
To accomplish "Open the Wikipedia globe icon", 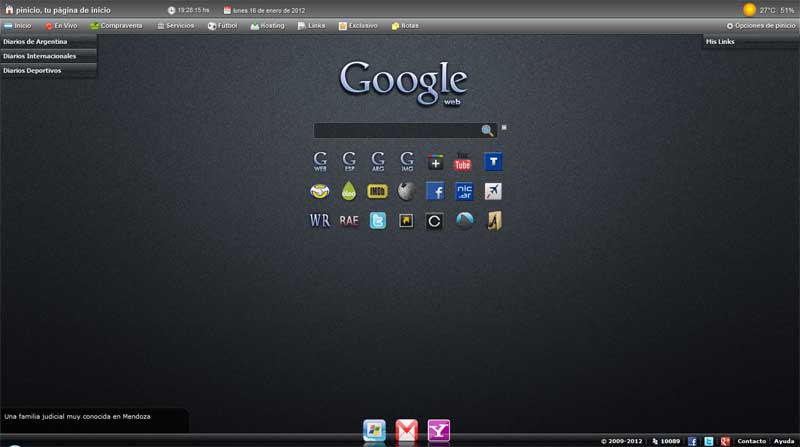I will (x=406, y=191).
